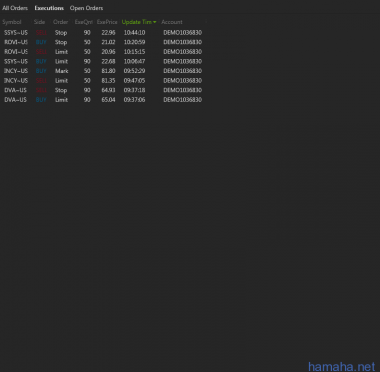Click the Order column header
The height and width of the screenshot is (372, 380).
[60, 22]
